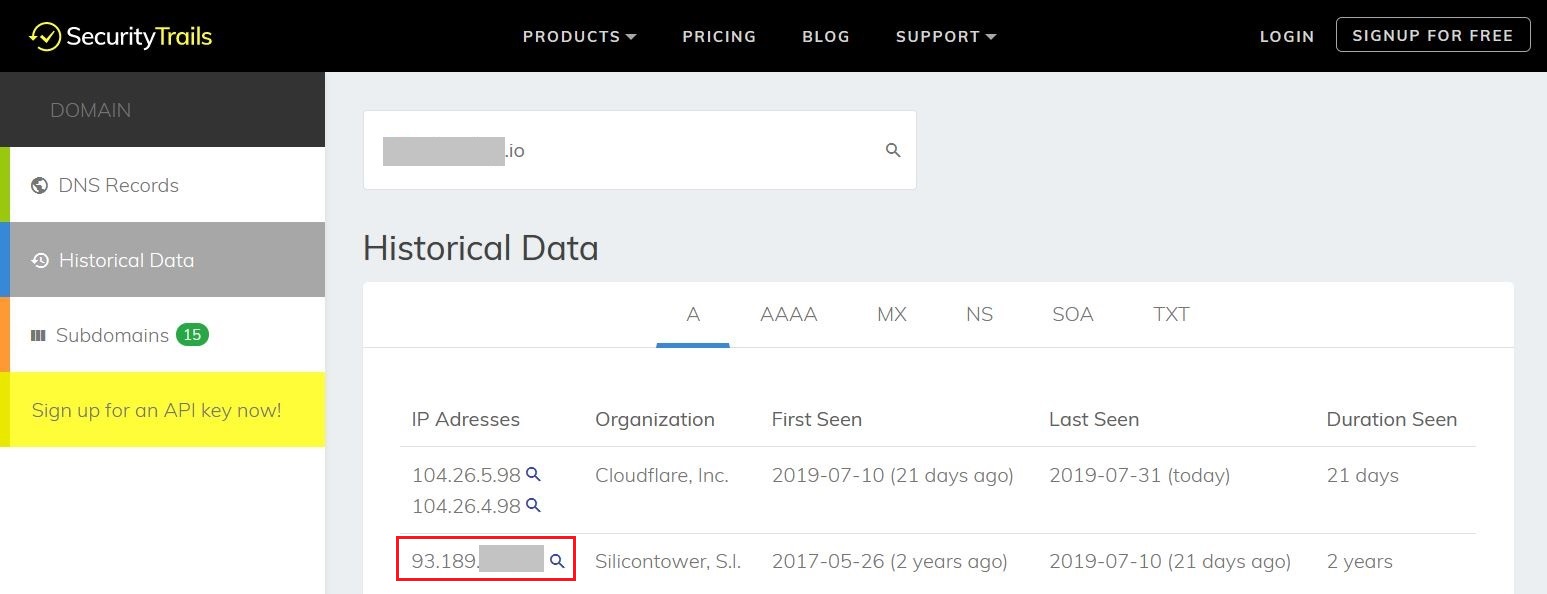Image resolution: width=1547 pixels, height=594 pixels.
Task: Click the Subdomains columns icon
Action: point(38,335)
